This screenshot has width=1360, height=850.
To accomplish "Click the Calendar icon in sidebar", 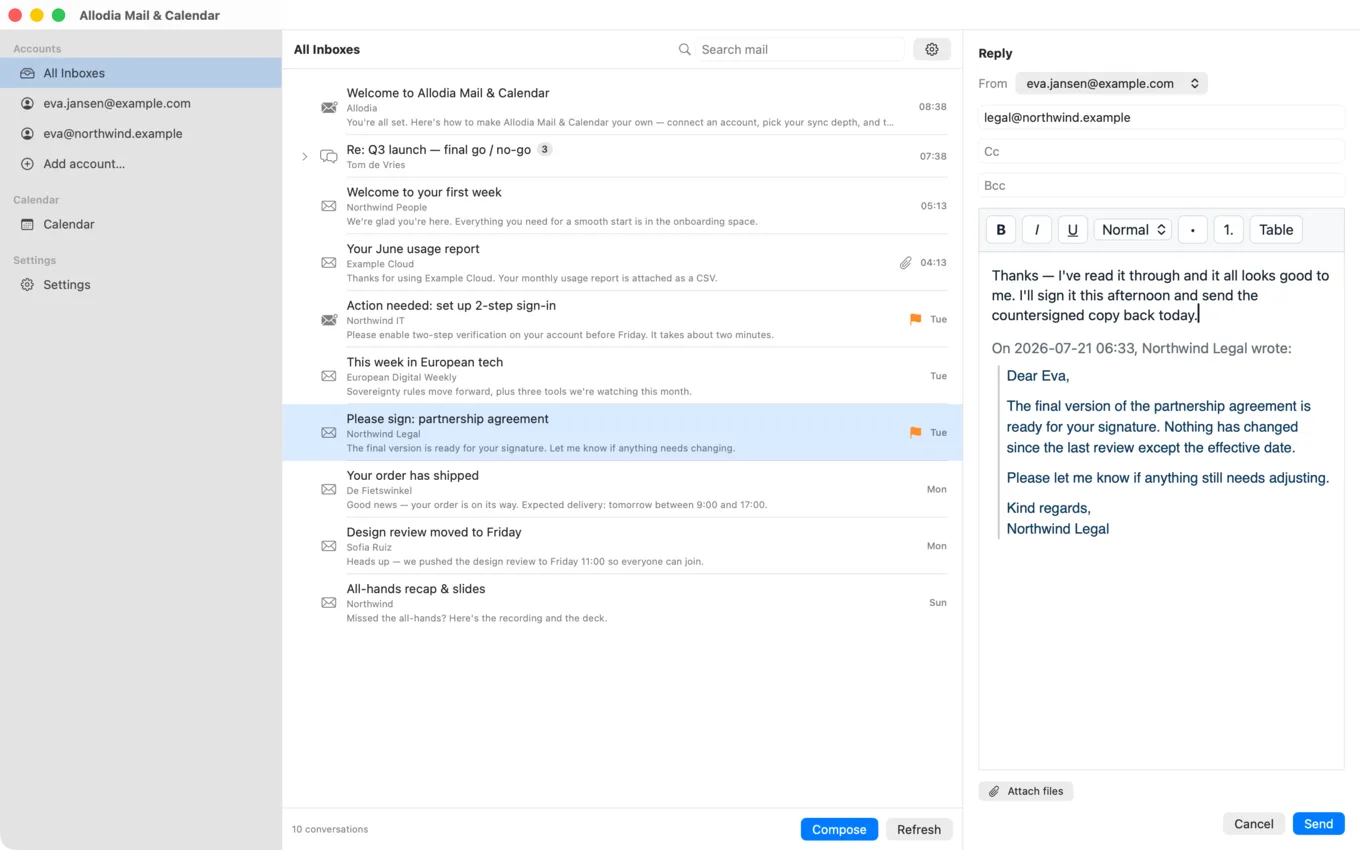I will tap(27, 224).
